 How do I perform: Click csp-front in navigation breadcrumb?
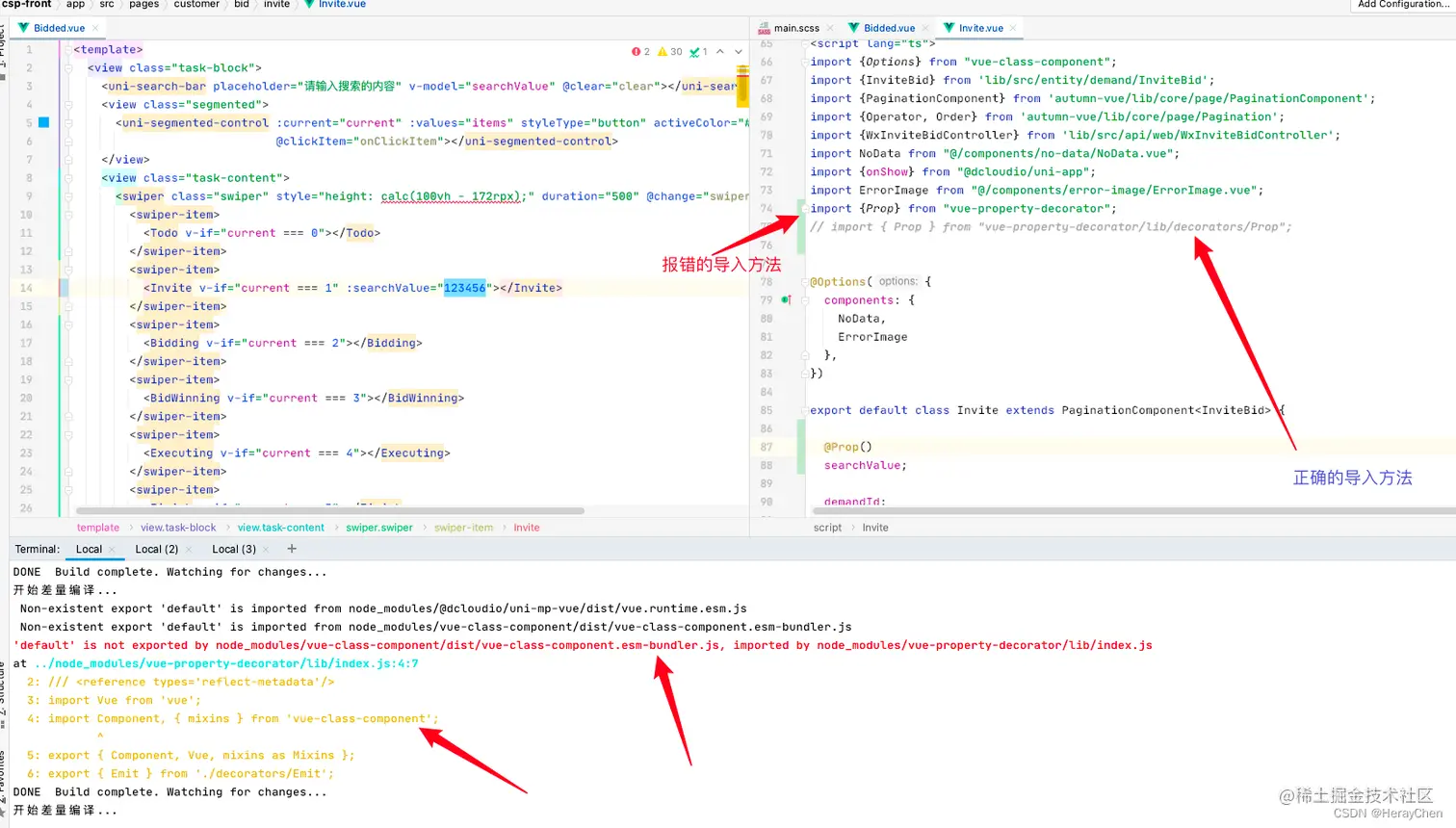coord(27,5)
